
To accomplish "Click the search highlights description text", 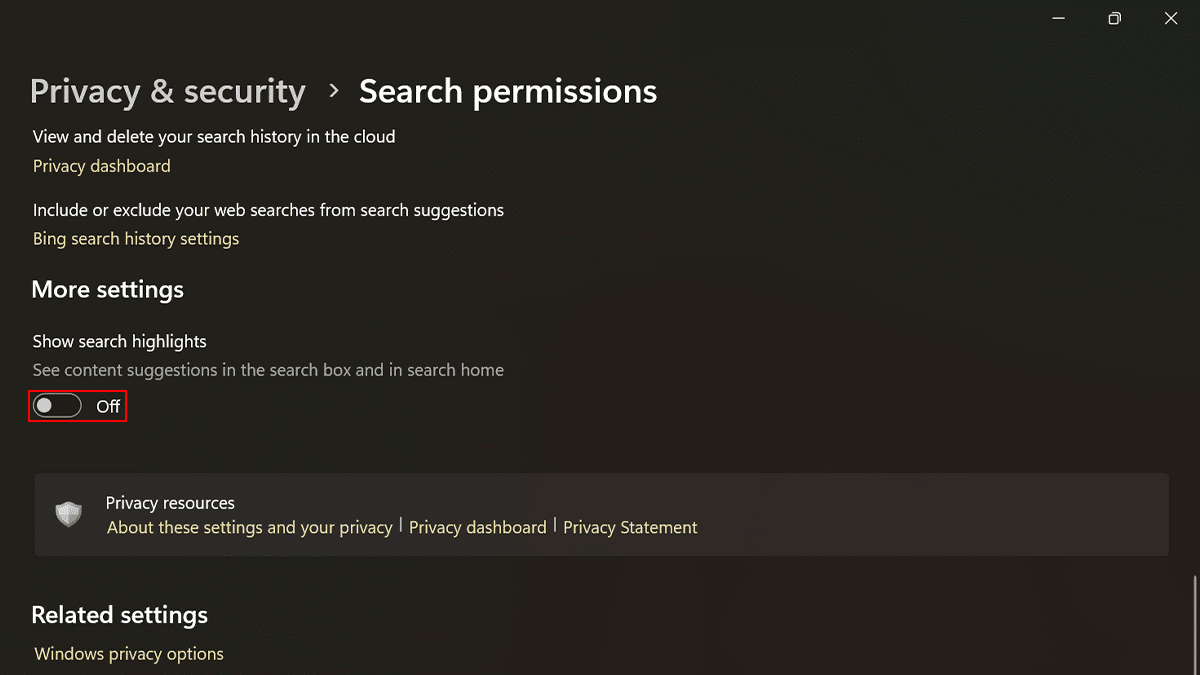I will pyautogui.click(x=268, y=370).
